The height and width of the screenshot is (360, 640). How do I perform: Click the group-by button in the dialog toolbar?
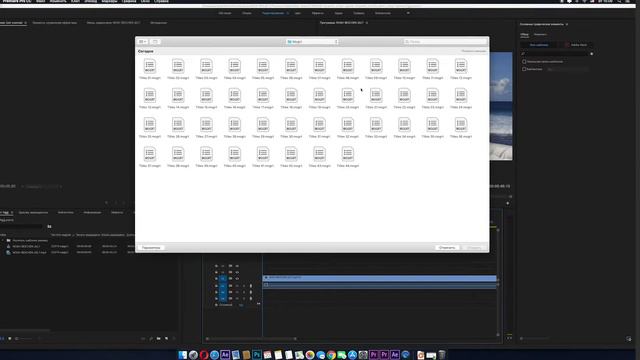[x=155, y=42]
